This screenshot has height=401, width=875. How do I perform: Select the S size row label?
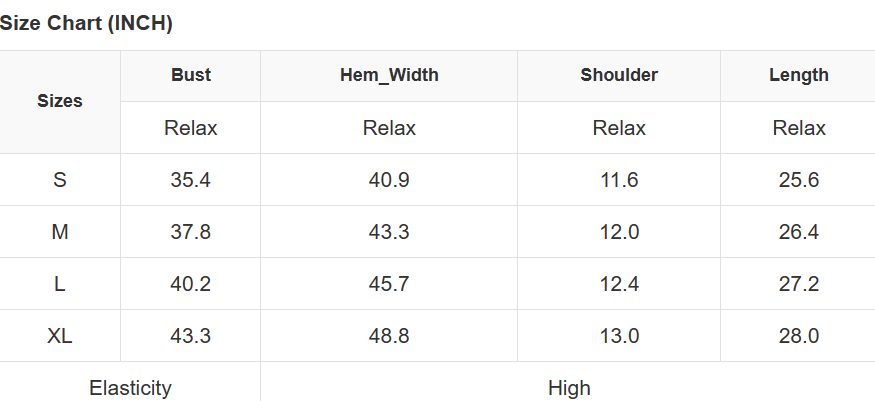(60, 180)
